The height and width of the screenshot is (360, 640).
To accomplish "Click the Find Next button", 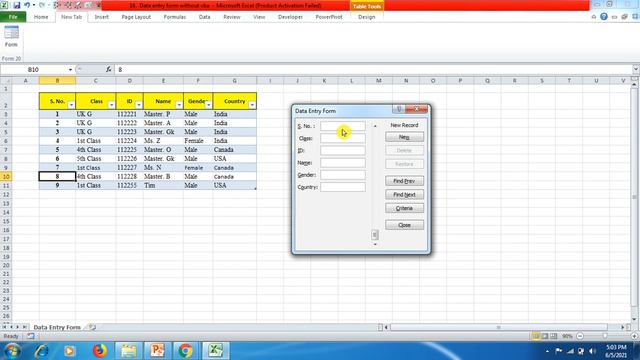I will (404, 195).
